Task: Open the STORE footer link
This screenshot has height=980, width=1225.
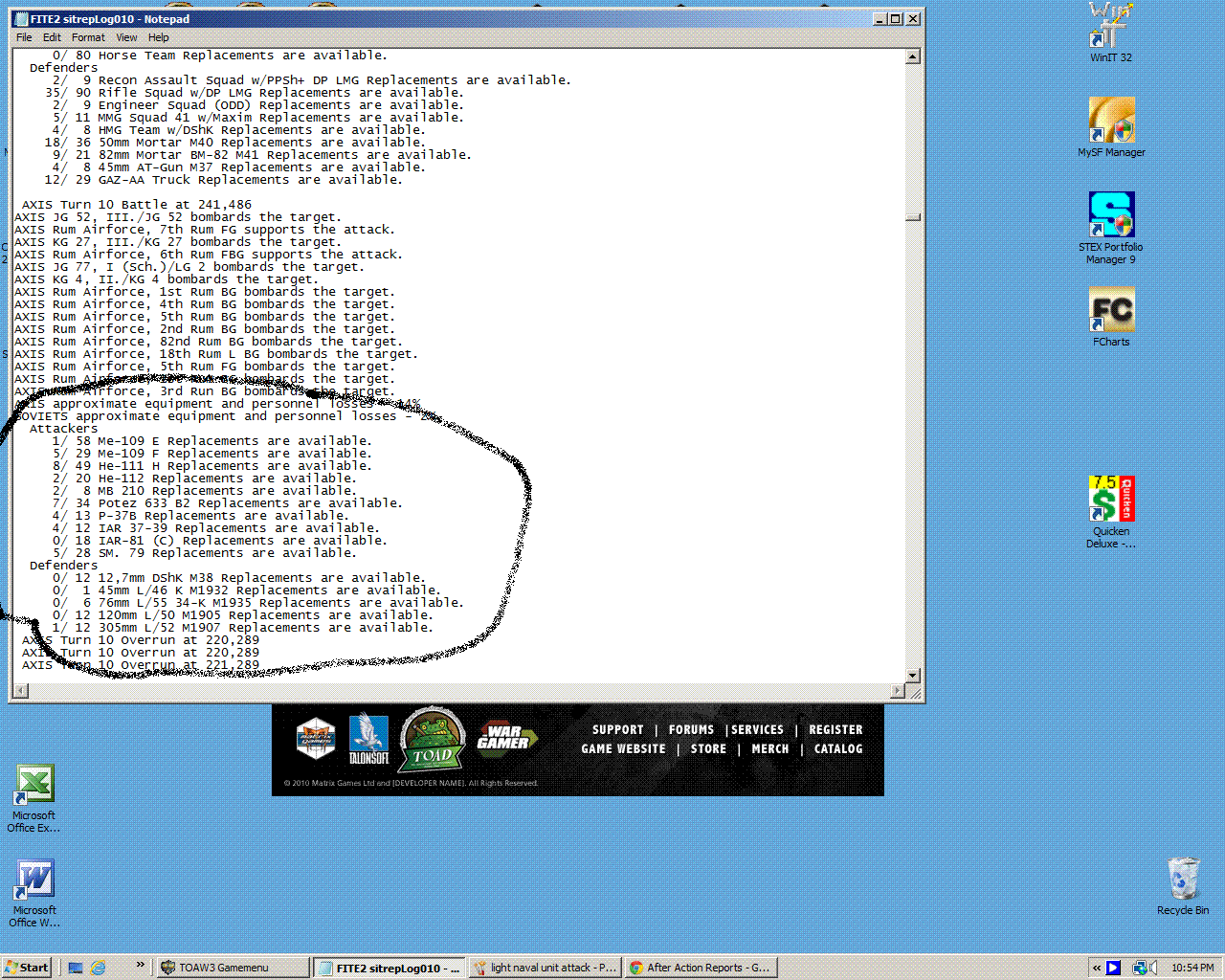Action: 708,748
